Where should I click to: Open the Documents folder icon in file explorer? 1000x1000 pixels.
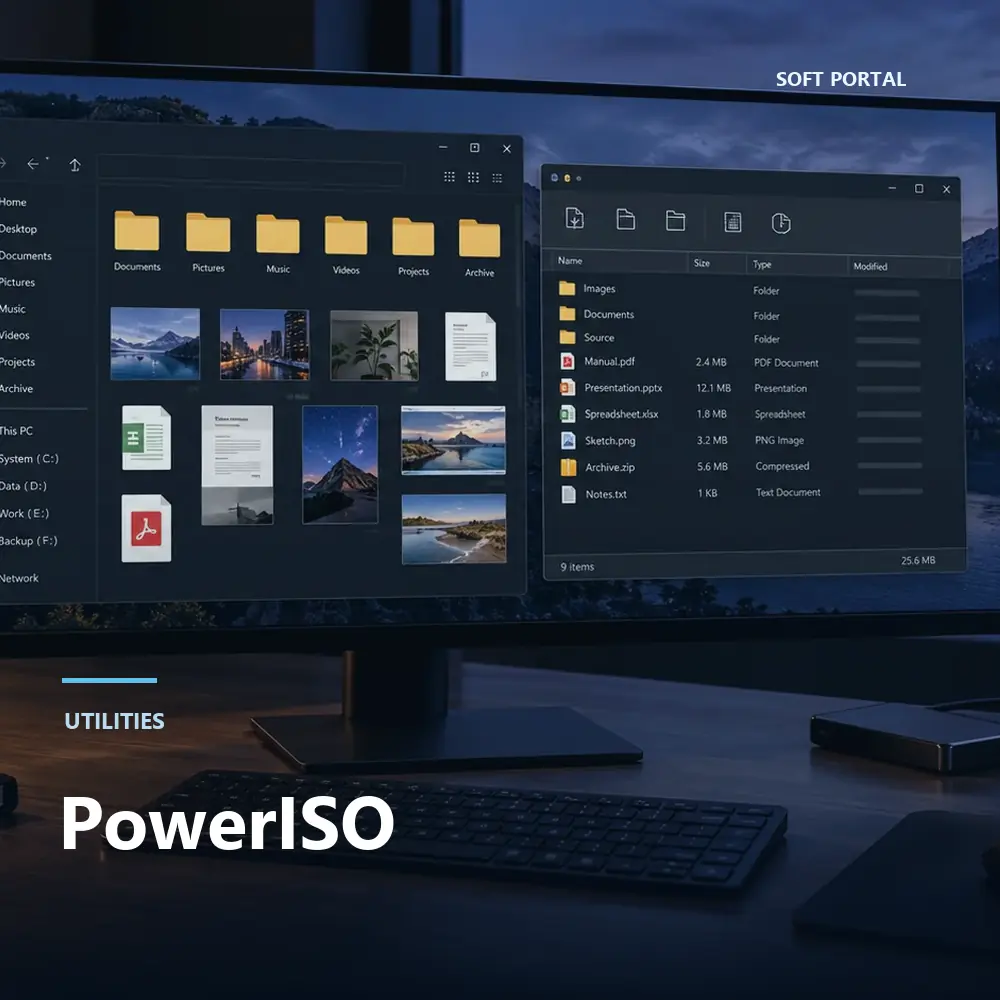[136, 231]
